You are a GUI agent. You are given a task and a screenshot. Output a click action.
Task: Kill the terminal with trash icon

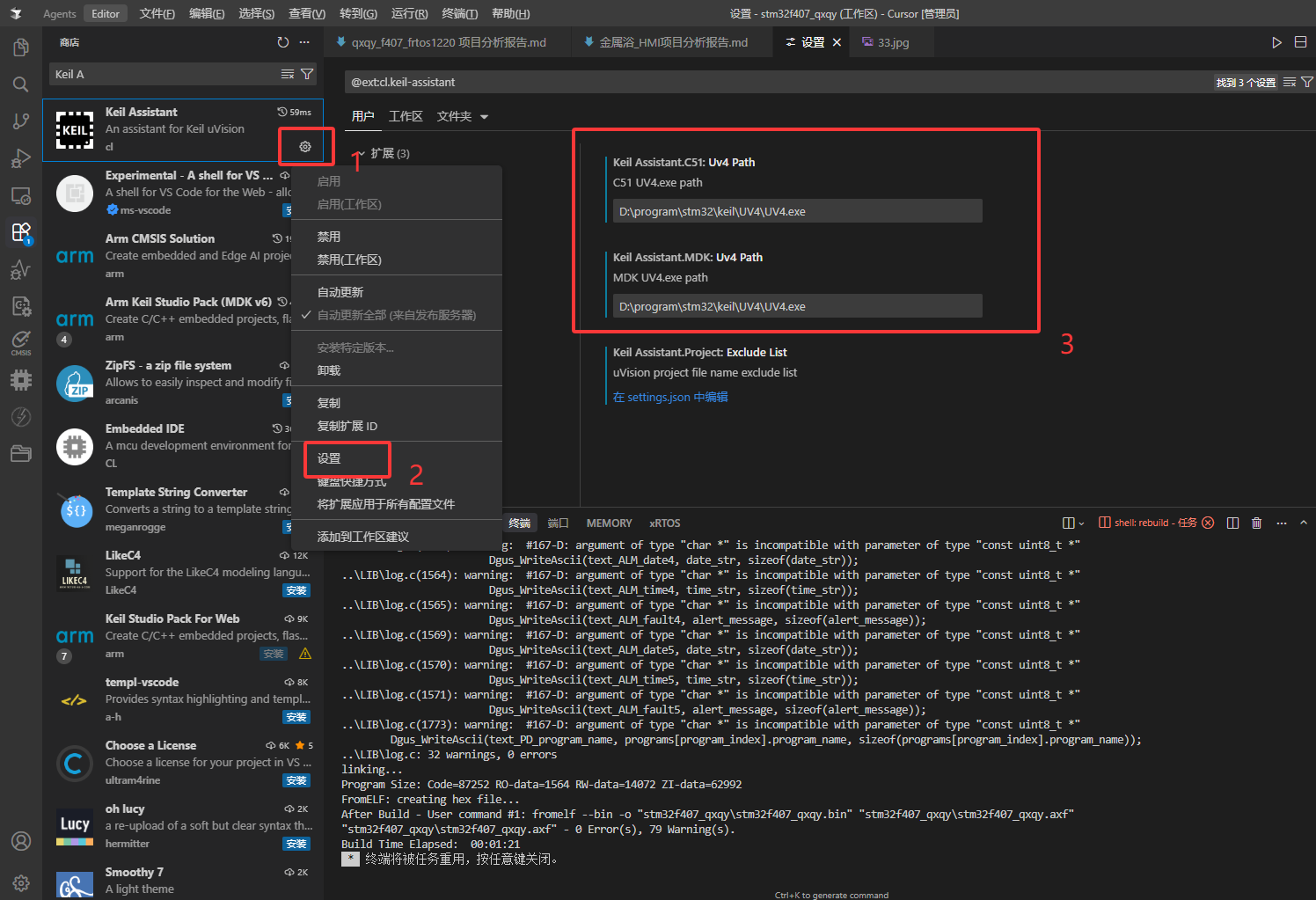[1256, 523]
